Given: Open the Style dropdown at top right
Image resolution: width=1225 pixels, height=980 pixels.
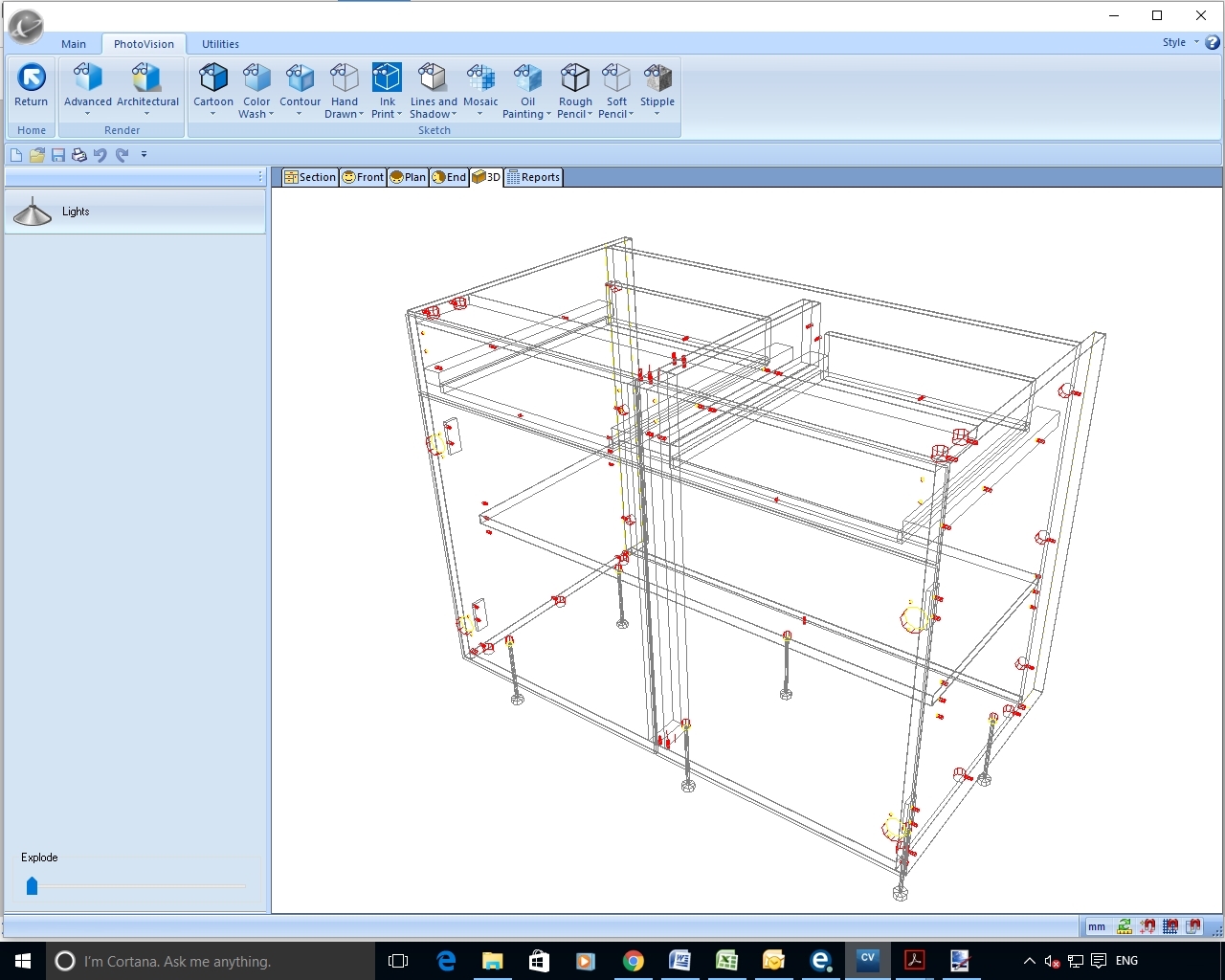Looking at the screenshot, I should (1181, 42).
